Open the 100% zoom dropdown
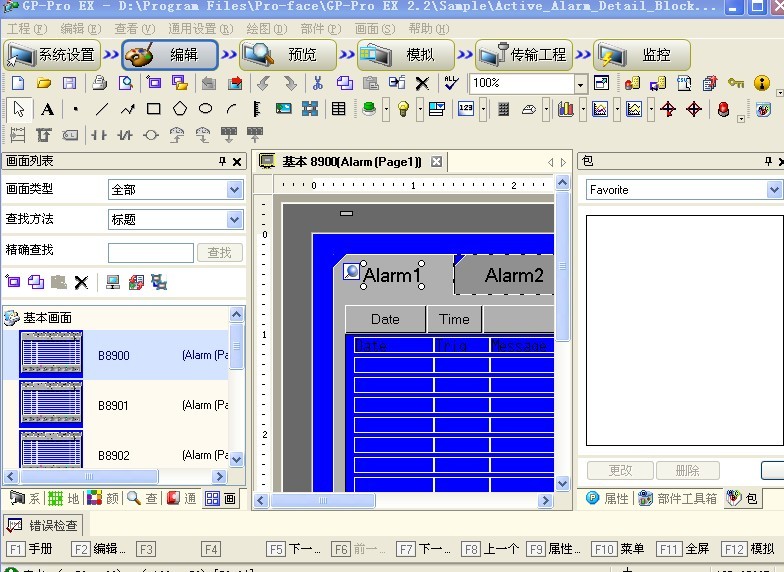784x572 pixels. [x=581, y=83]
